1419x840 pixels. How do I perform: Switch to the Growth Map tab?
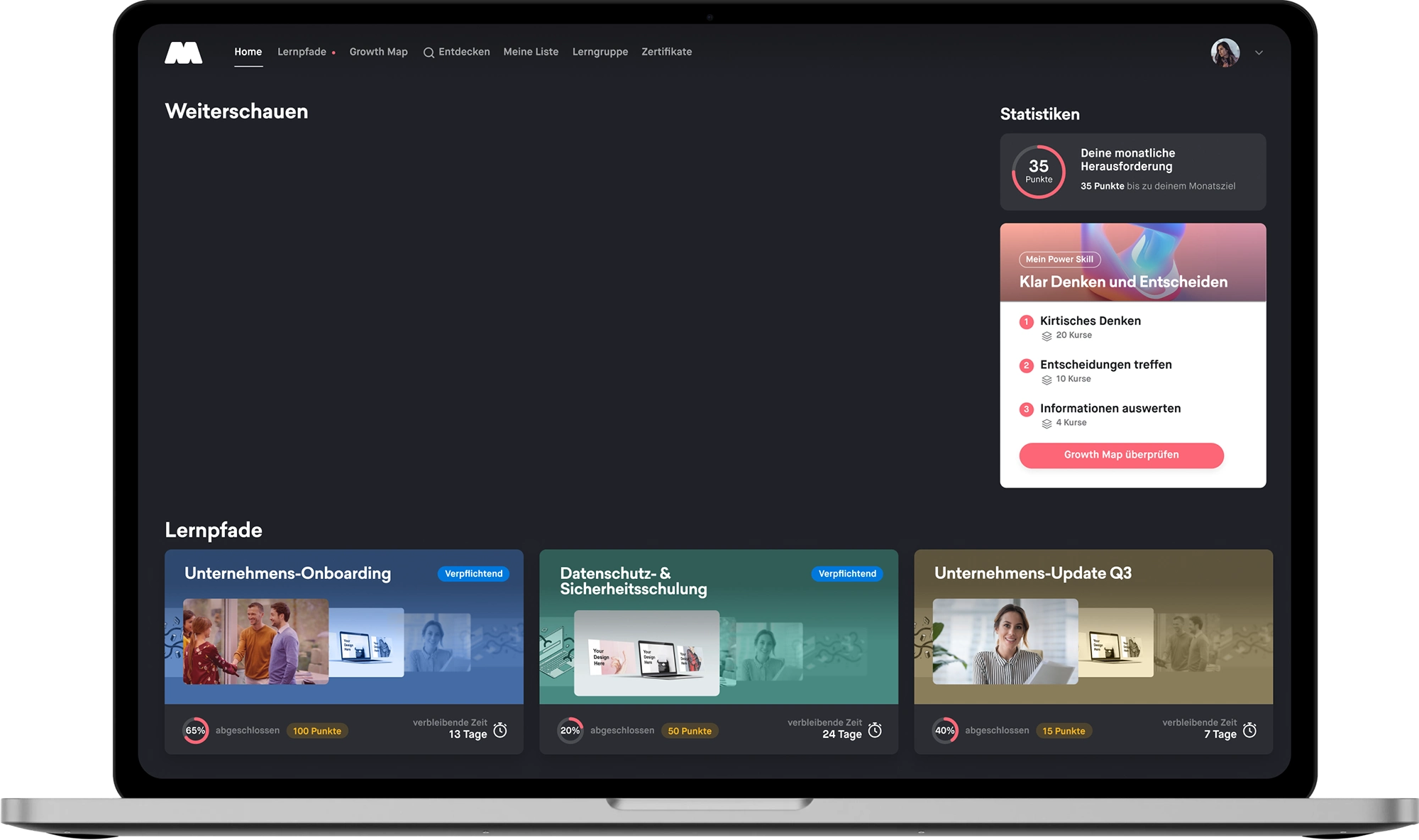click(x=378, y=52)
